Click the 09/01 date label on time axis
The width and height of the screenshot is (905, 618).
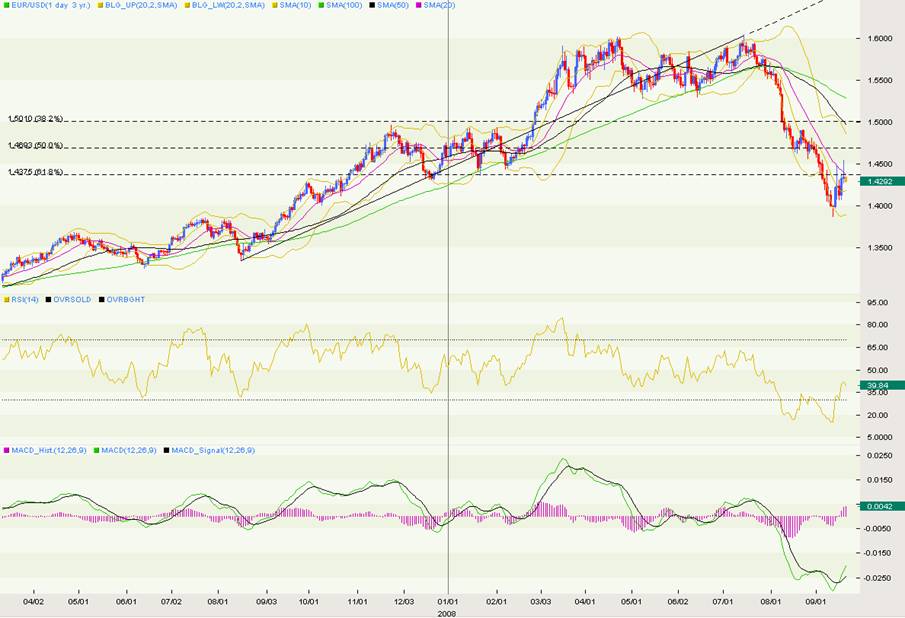817,603
